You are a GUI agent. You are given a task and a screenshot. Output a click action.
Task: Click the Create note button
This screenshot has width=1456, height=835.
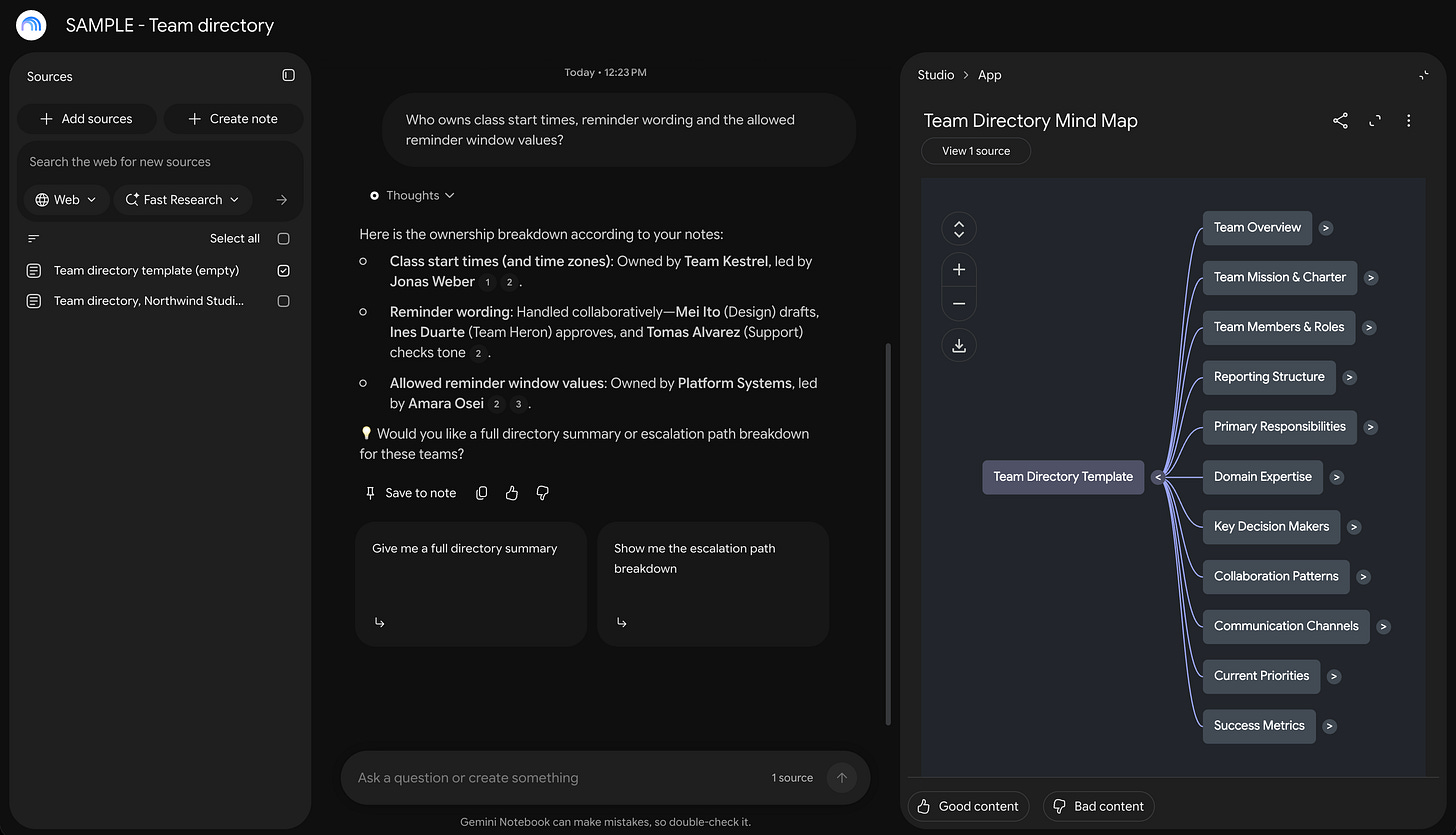tap(233, 119)
